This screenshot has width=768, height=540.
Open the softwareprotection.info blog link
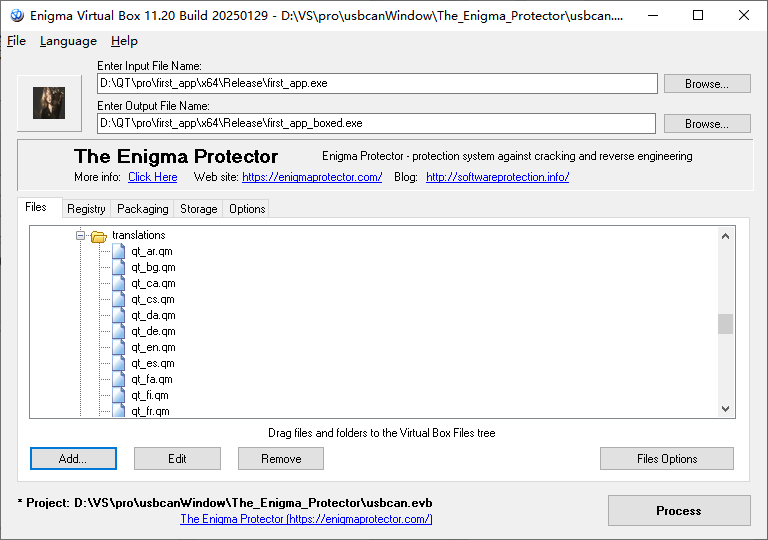coord(498,177)
